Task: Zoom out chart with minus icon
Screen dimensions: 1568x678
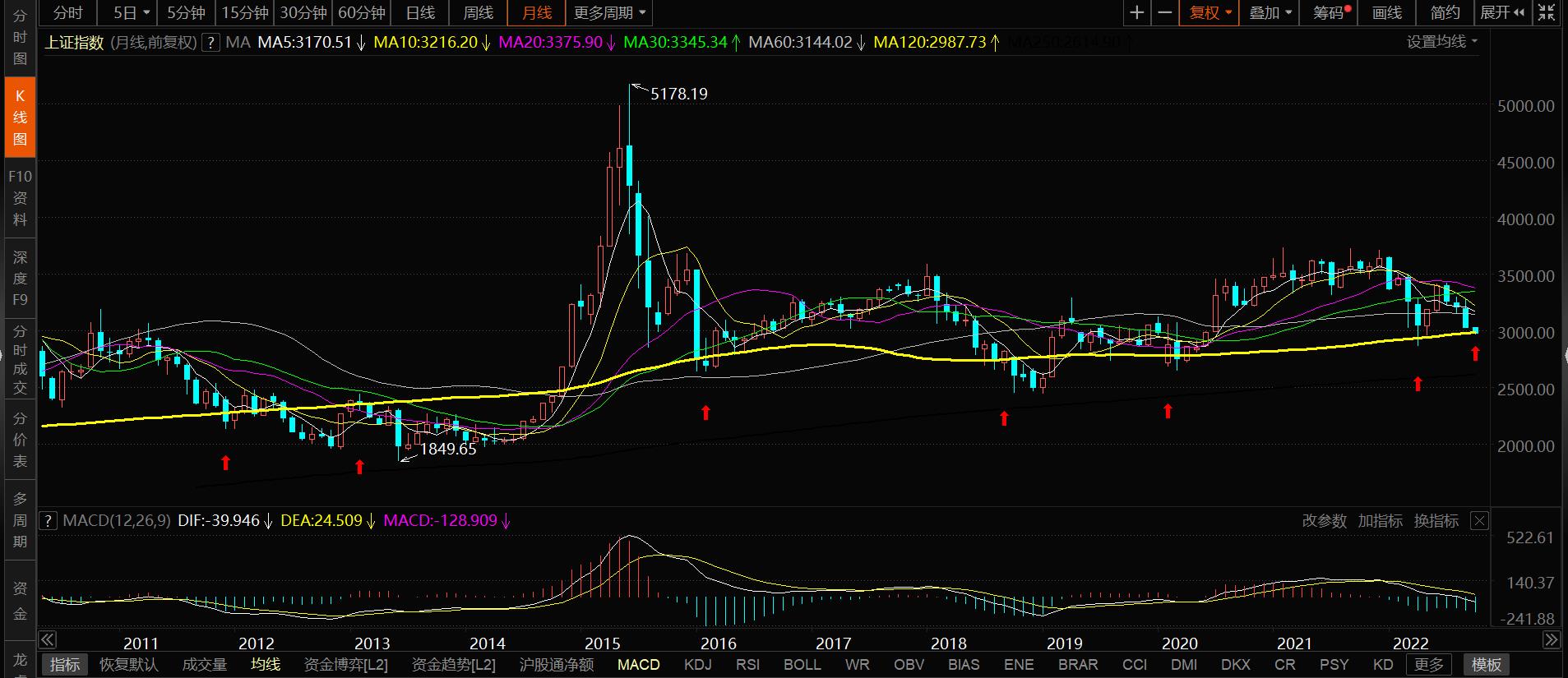Action: click(1165, 12)
